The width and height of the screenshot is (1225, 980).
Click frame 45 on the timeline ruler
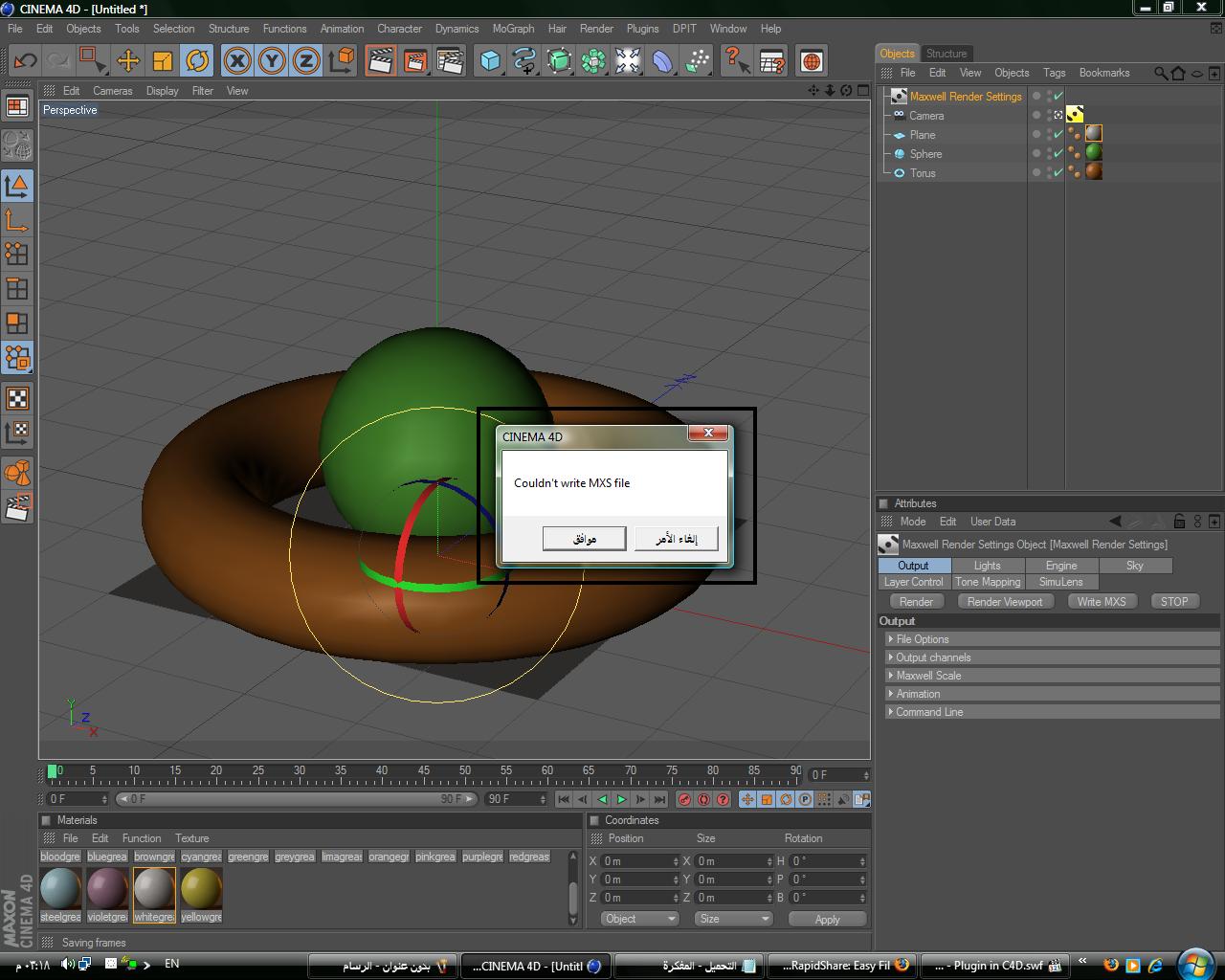coord(423,770)
